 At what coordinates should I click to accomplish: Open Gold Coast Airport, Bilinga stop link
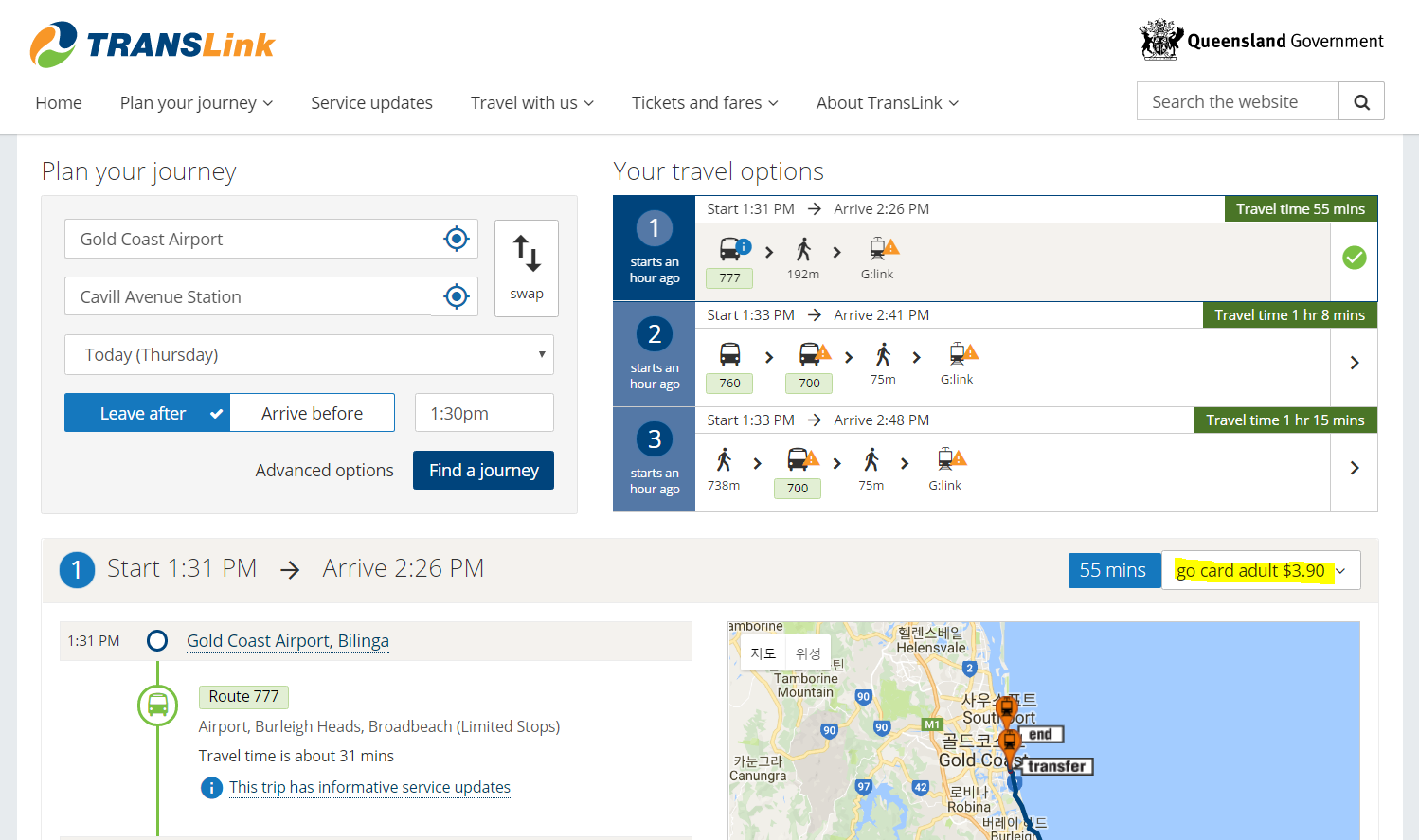tap(287, 641)
